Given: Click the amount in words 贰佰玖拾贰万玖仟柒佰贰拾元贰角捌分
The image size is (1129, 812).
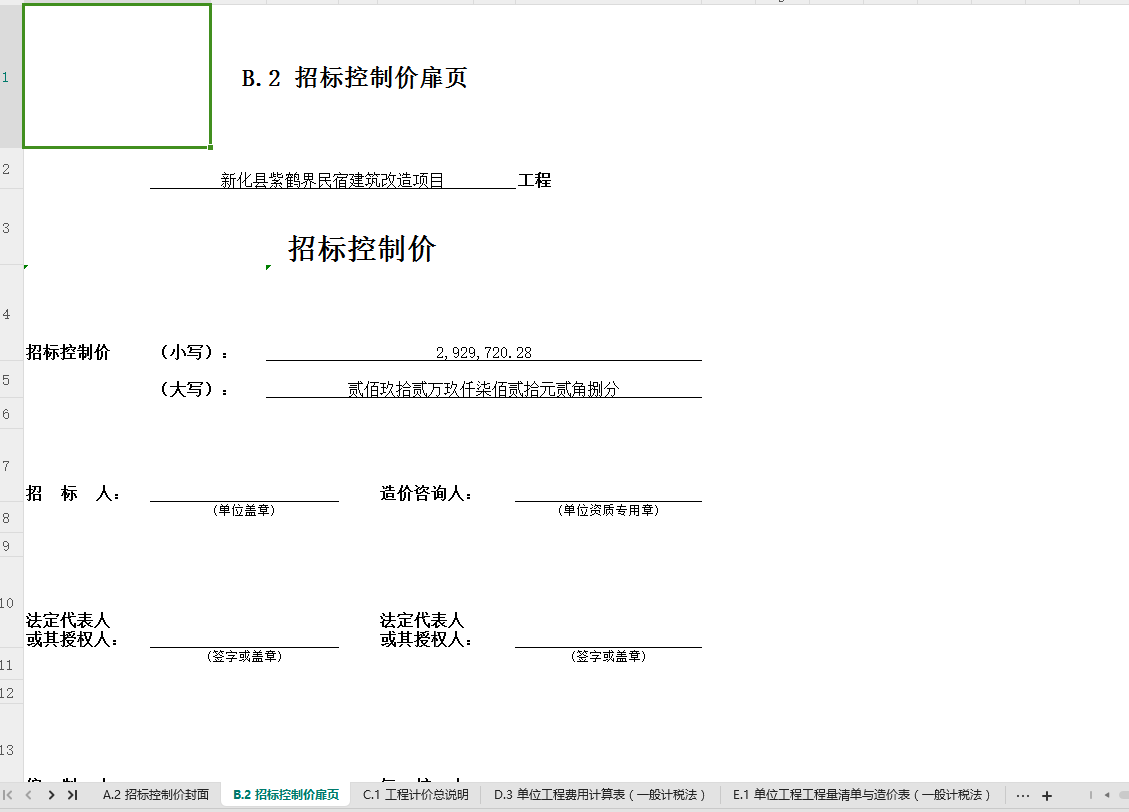Looking at the screenshot, I should click(484, 389).
